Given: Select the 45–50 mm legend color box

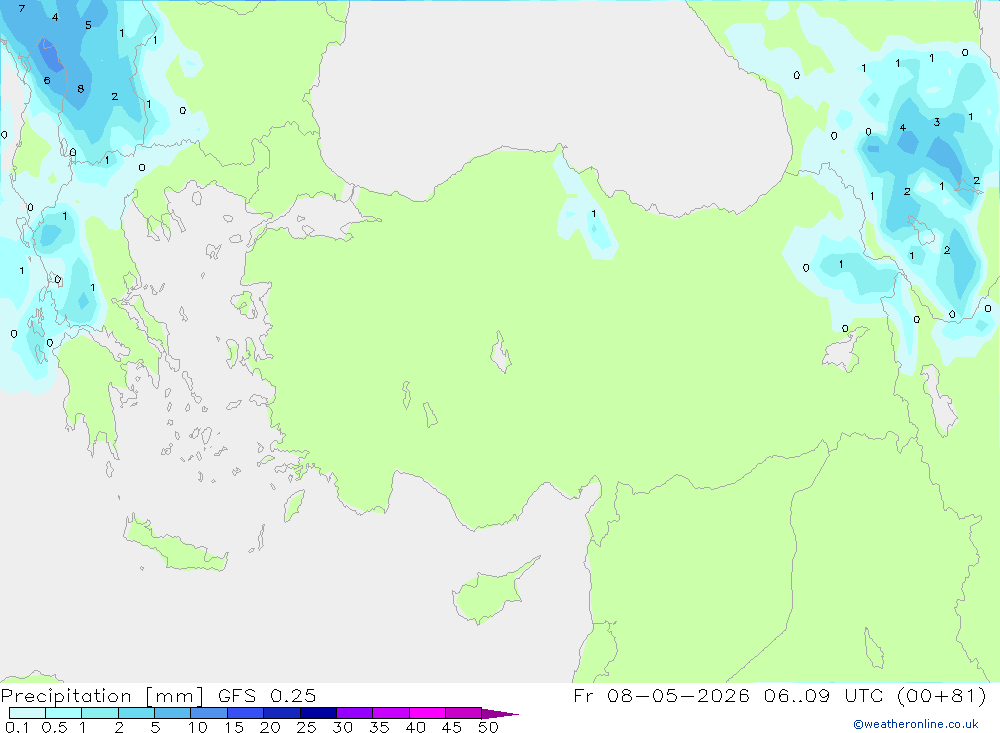Looking at the screenshot, I should 463,713.
